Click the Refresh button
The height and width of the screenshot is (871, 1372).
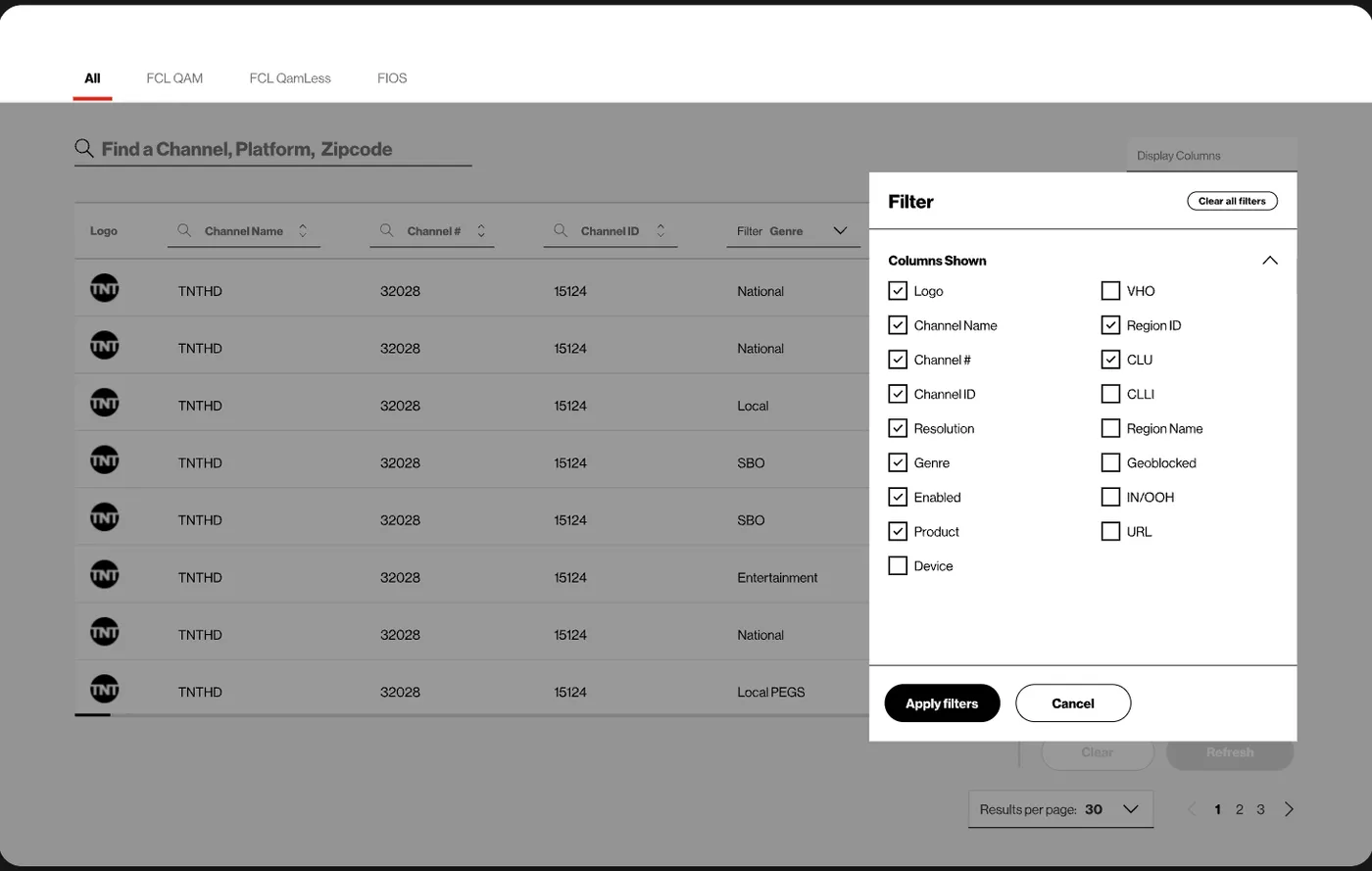pyautogui.click(x=1230, y=752)
